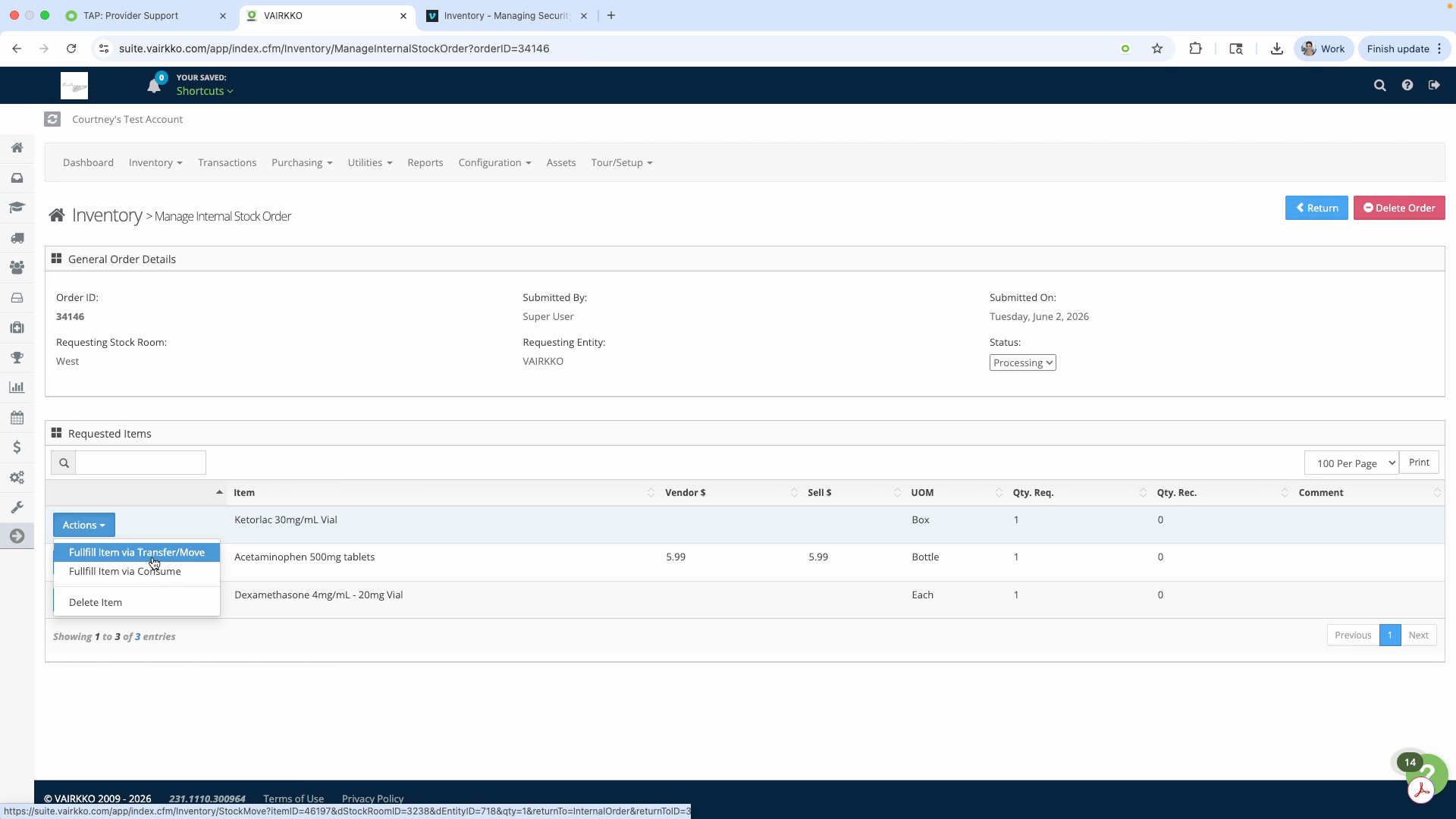
Task: Open the inbox tray sidebar icon
Action: [17, 178]
